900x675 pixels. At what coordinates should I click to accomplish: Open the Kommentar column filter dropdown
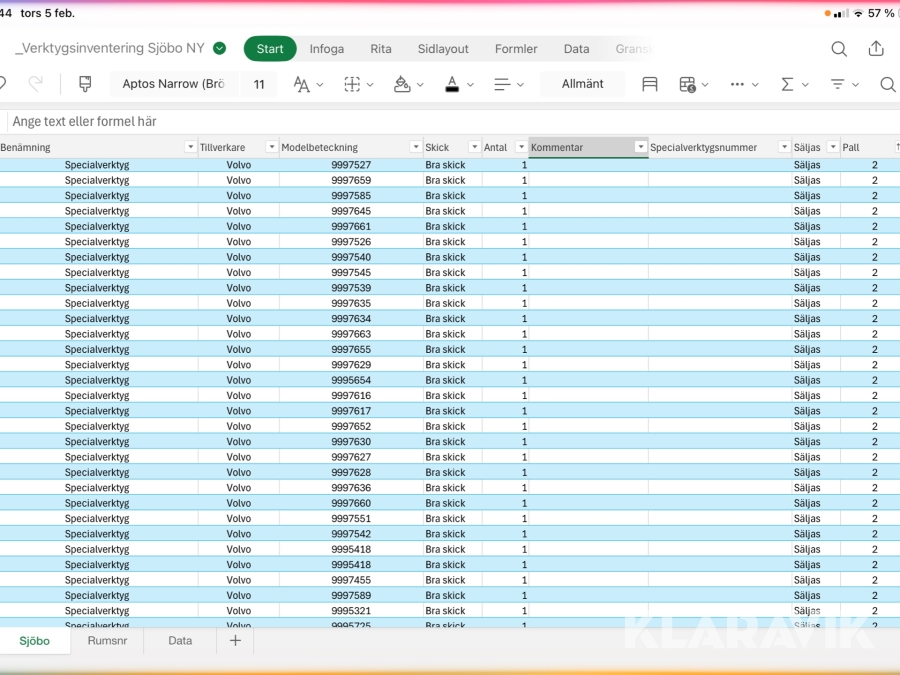[x=640, y=147]
